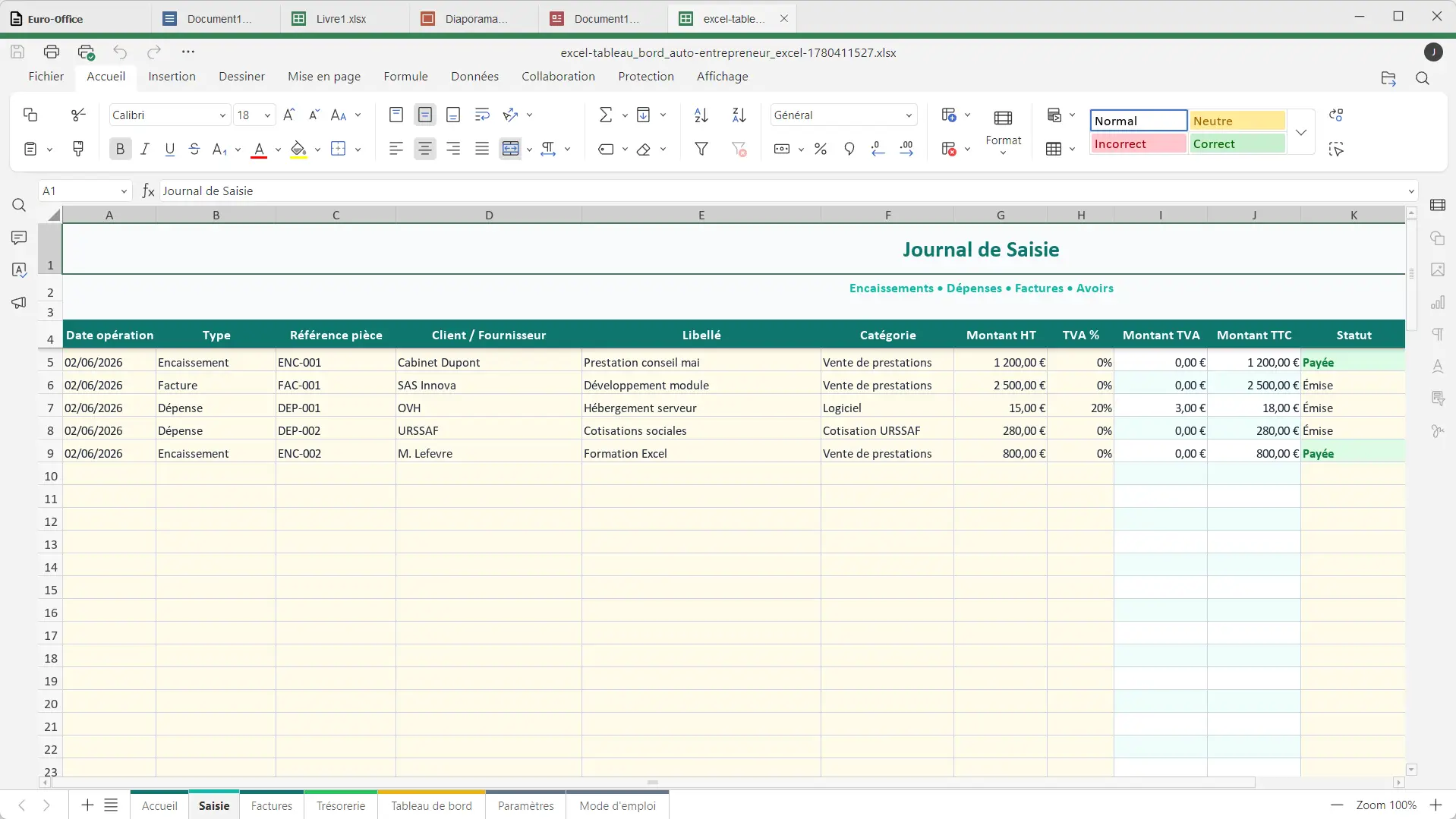Image resolution: width=1456 pixels, height=819 pixels.
Task: Open the Find icon in left sidebar
Action: [x=19, y=205]
